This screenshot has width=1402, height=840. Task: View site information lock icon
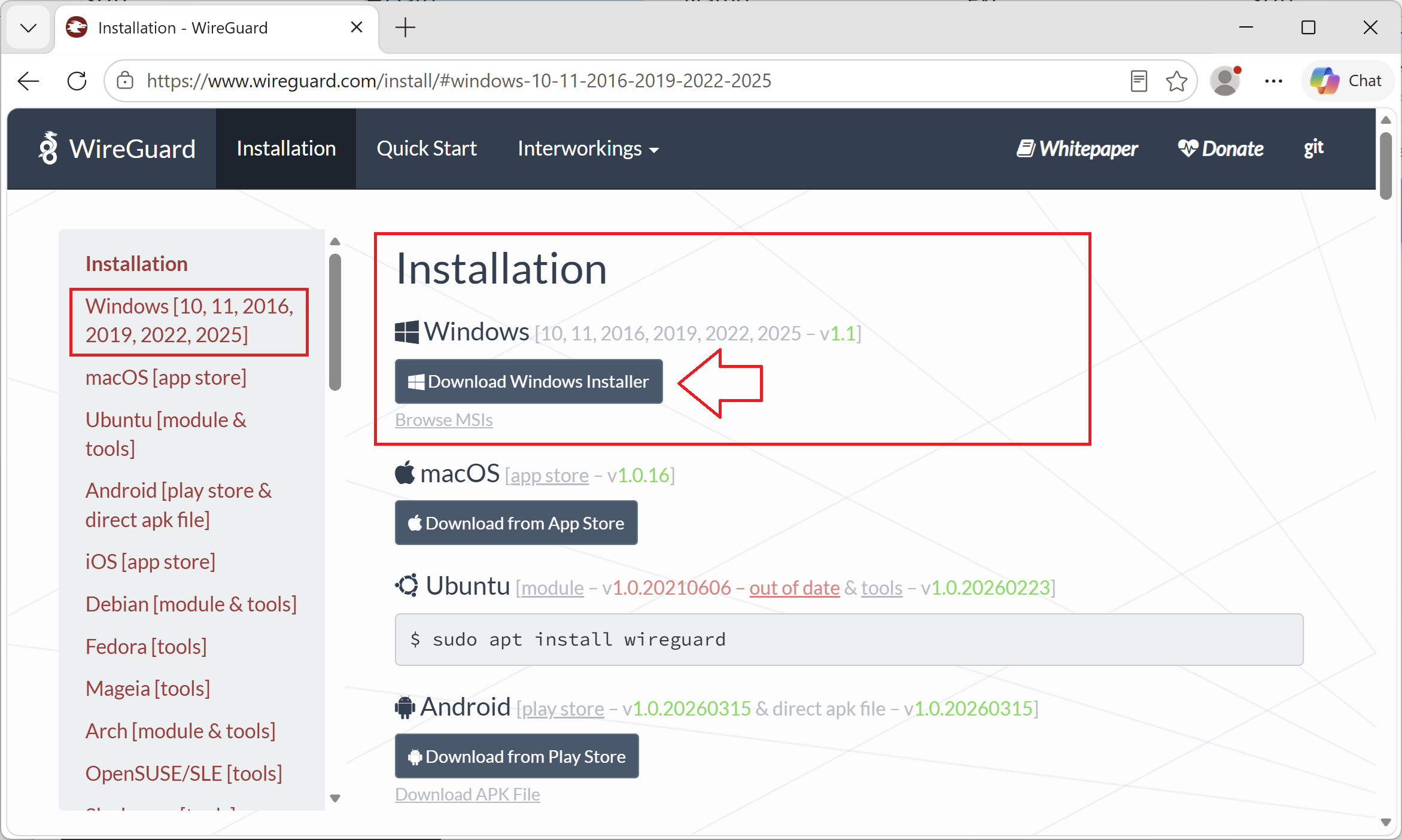(125, 81)
